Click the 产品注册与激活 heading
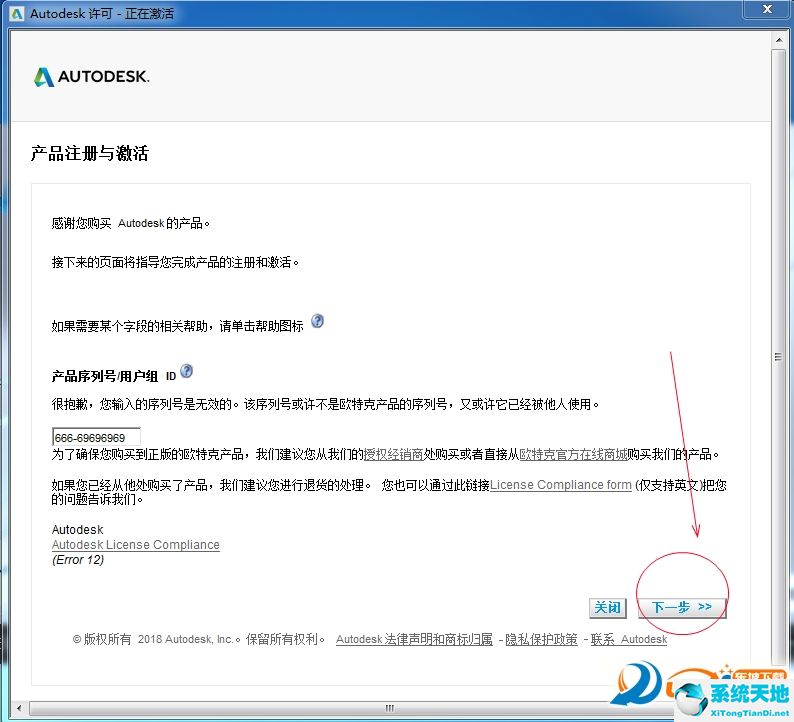The image size is (794, 722). pos(90,153)
